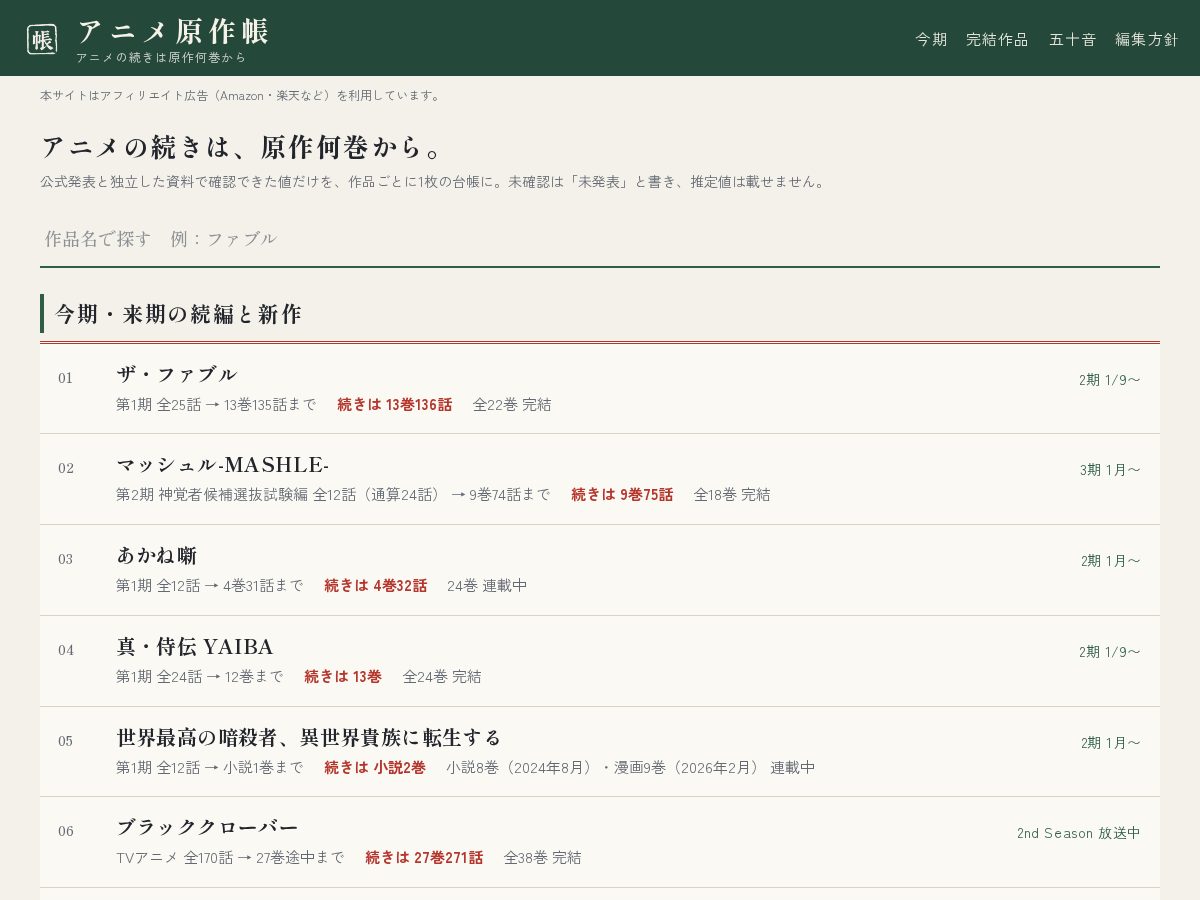The image size is (1200, 900).
Task: Open the ザ・ファブル entry
Action: tap(600, 389)
